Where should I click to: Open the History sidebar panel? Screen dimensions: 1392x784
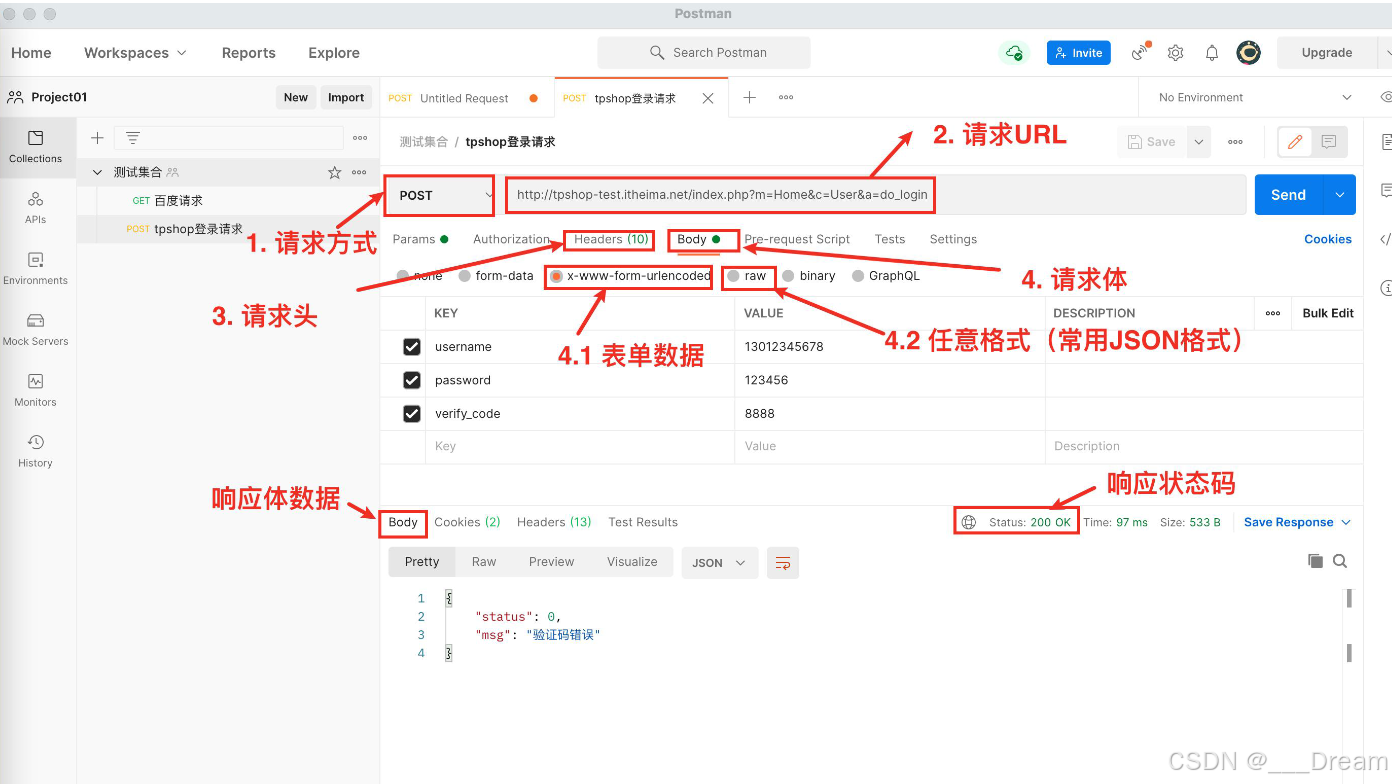(36, 451)
